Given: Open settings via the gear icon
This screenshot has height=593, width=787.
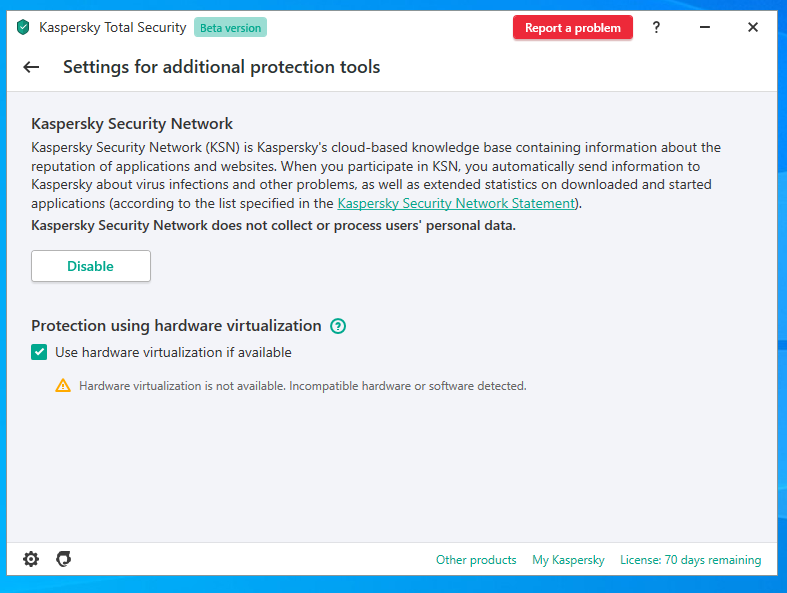Looking at the screenshot, I should click(x=31, y=559).
